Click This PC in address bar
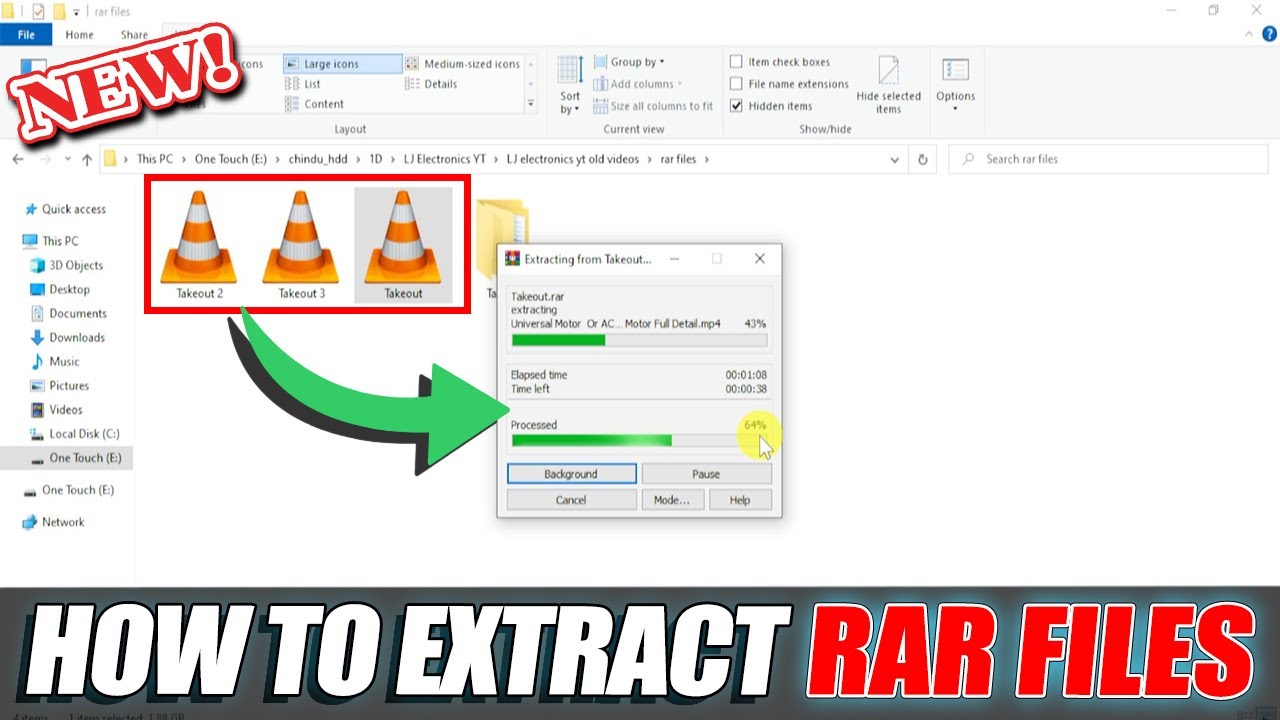The width and height of the screenshot is (1280, 720). click(x=154, y=159)
